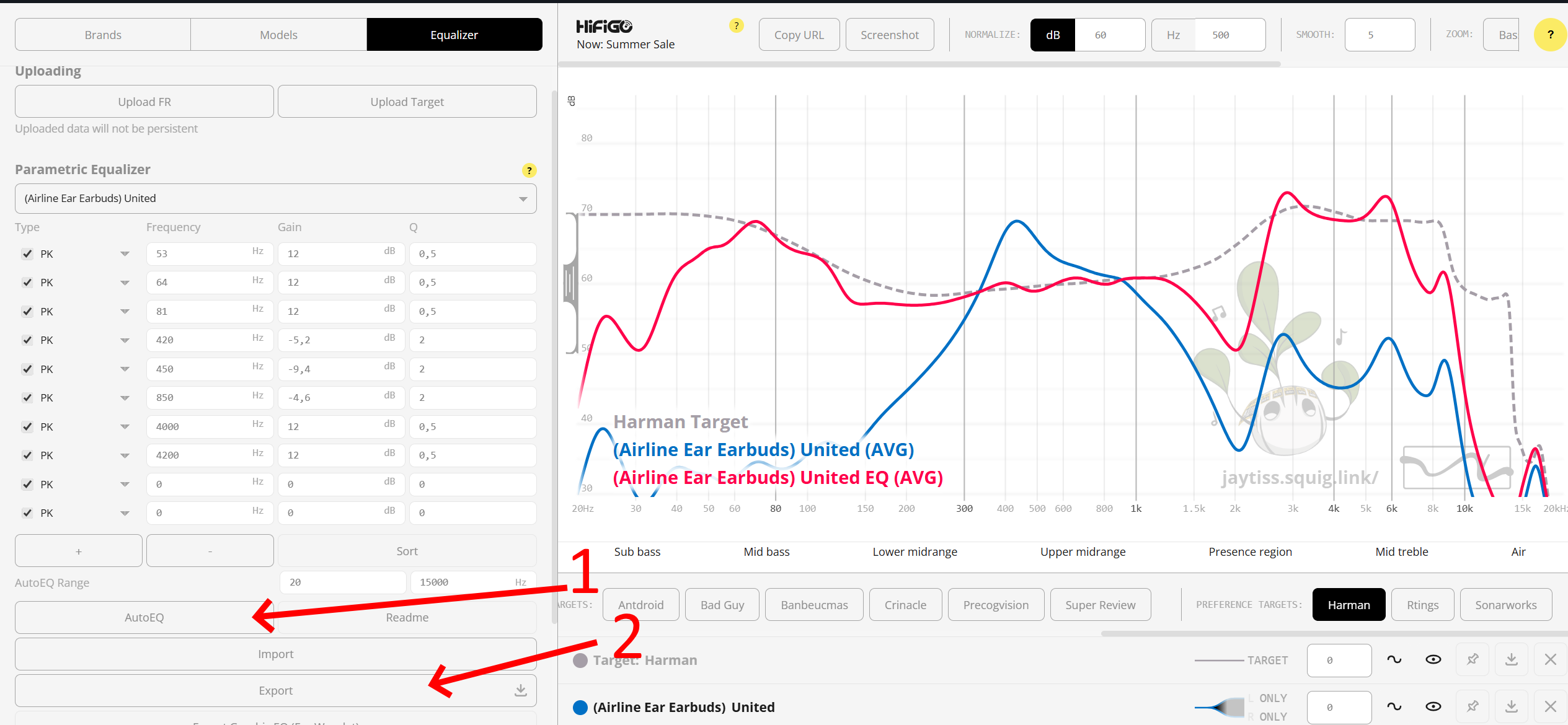Click the channel balance icon for Airline Earbuds
The image size is (1568, 725).
click(1220, 707)
